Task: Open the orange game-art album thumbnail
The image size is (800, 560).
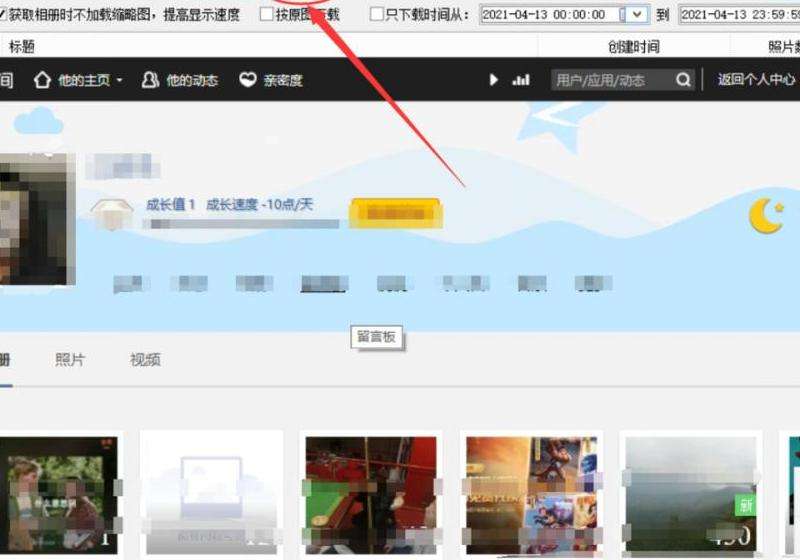Action: (531, 495)
